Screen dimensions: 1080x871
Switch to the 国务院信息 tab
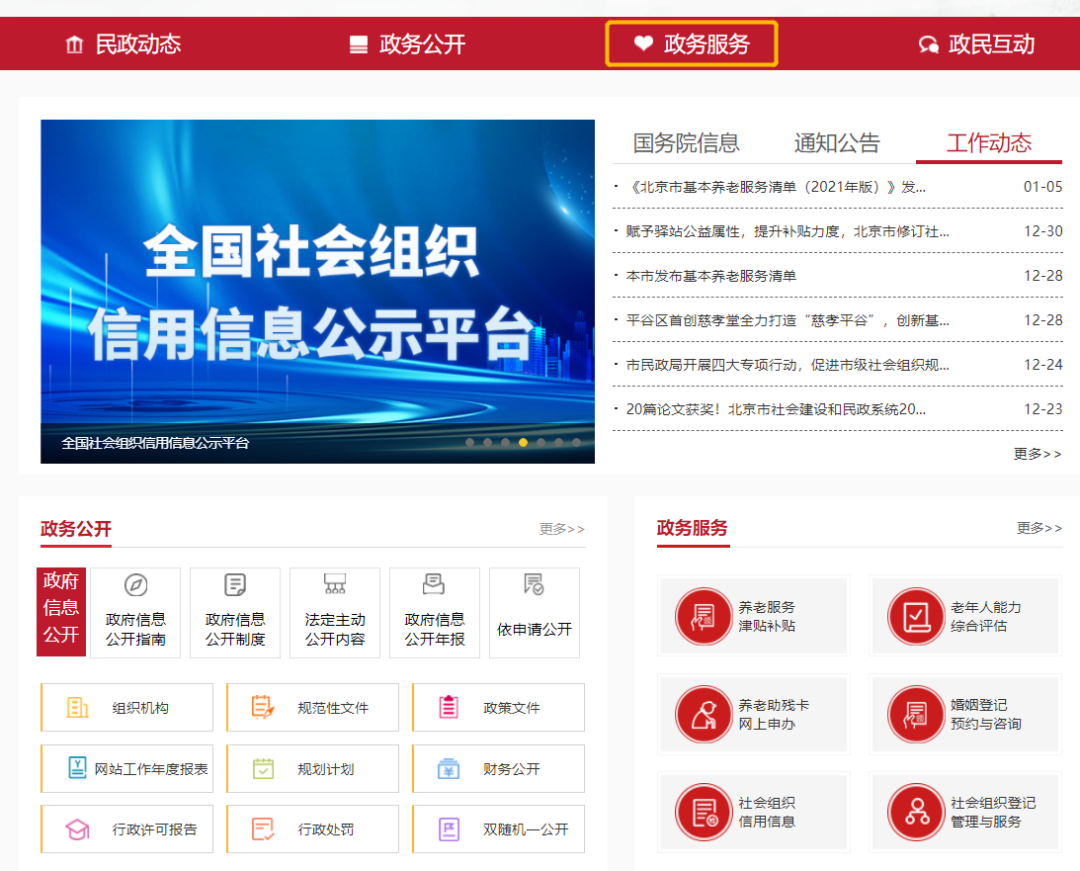[x=686, y=143]
